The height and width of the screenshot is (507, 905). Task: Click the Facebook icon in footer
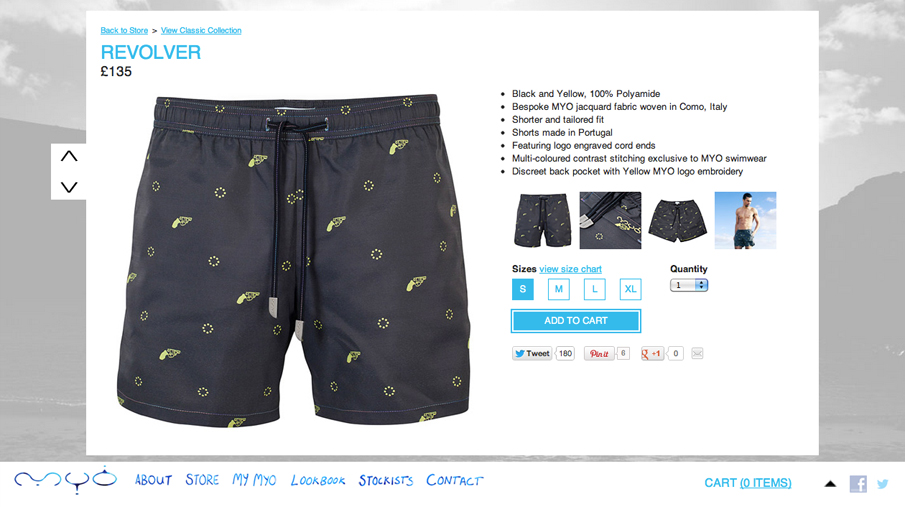pyautogui.click(x=858, y=483)
